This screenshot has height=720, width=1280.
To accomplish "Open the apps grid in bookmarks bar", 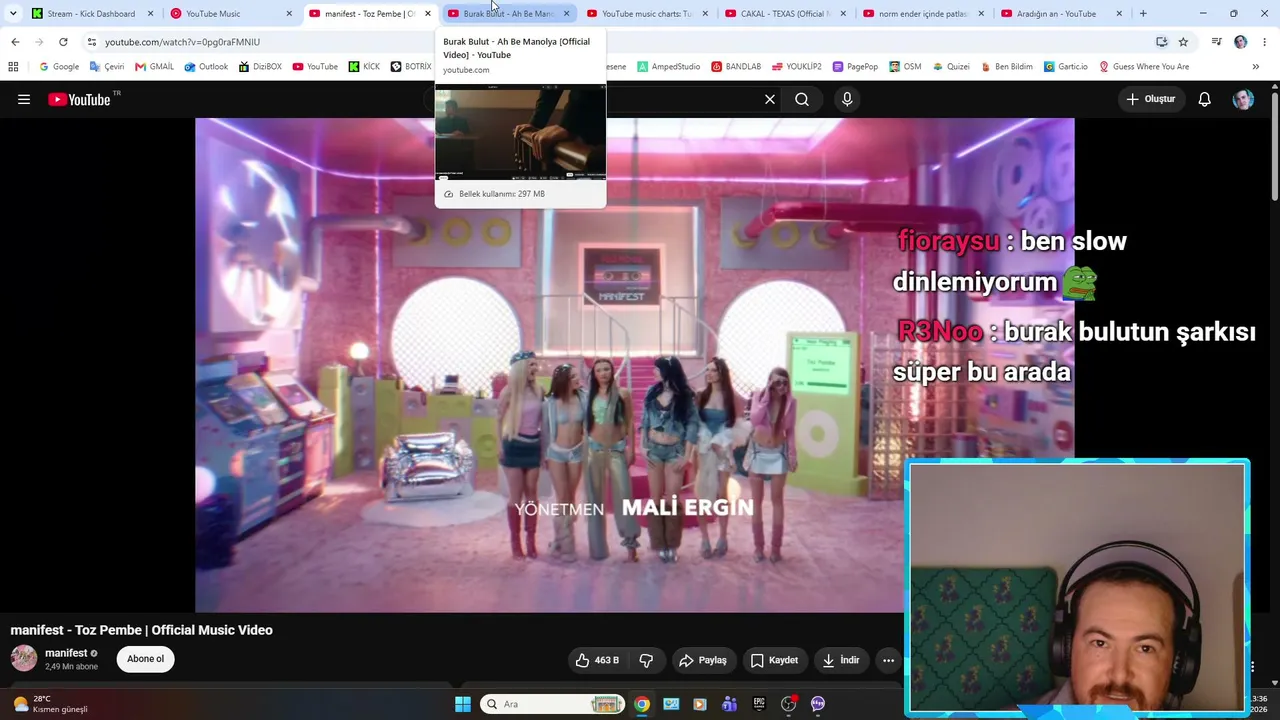I will point(13,67).
